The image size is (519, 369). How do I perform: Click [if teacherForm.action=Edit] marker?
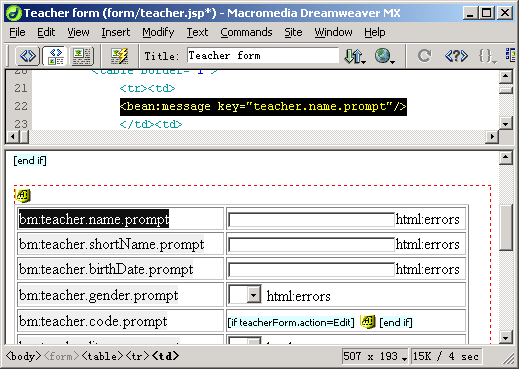(291, 322)
